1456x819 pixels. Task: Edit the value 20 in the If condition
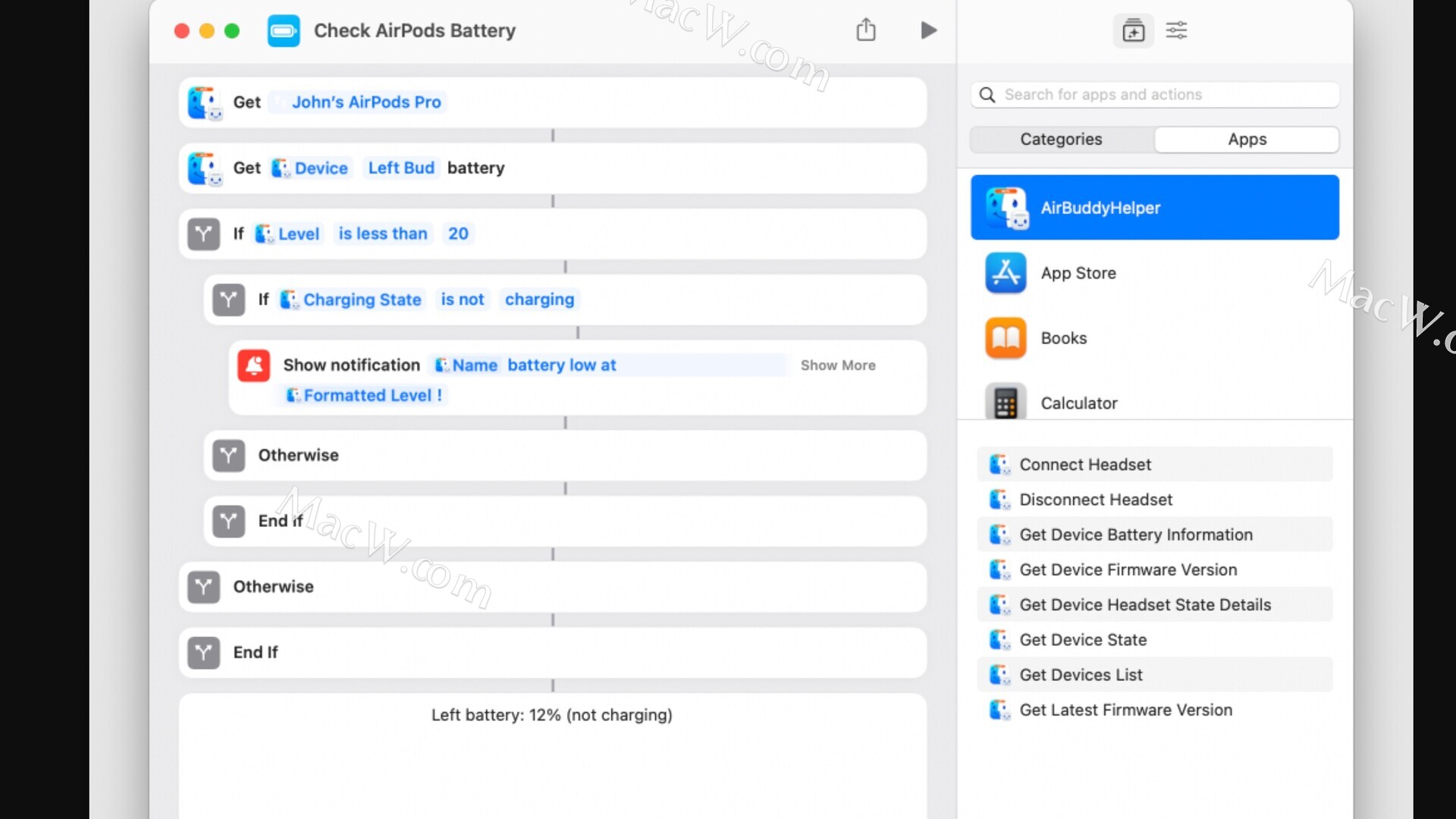click(x=458, y=234)
